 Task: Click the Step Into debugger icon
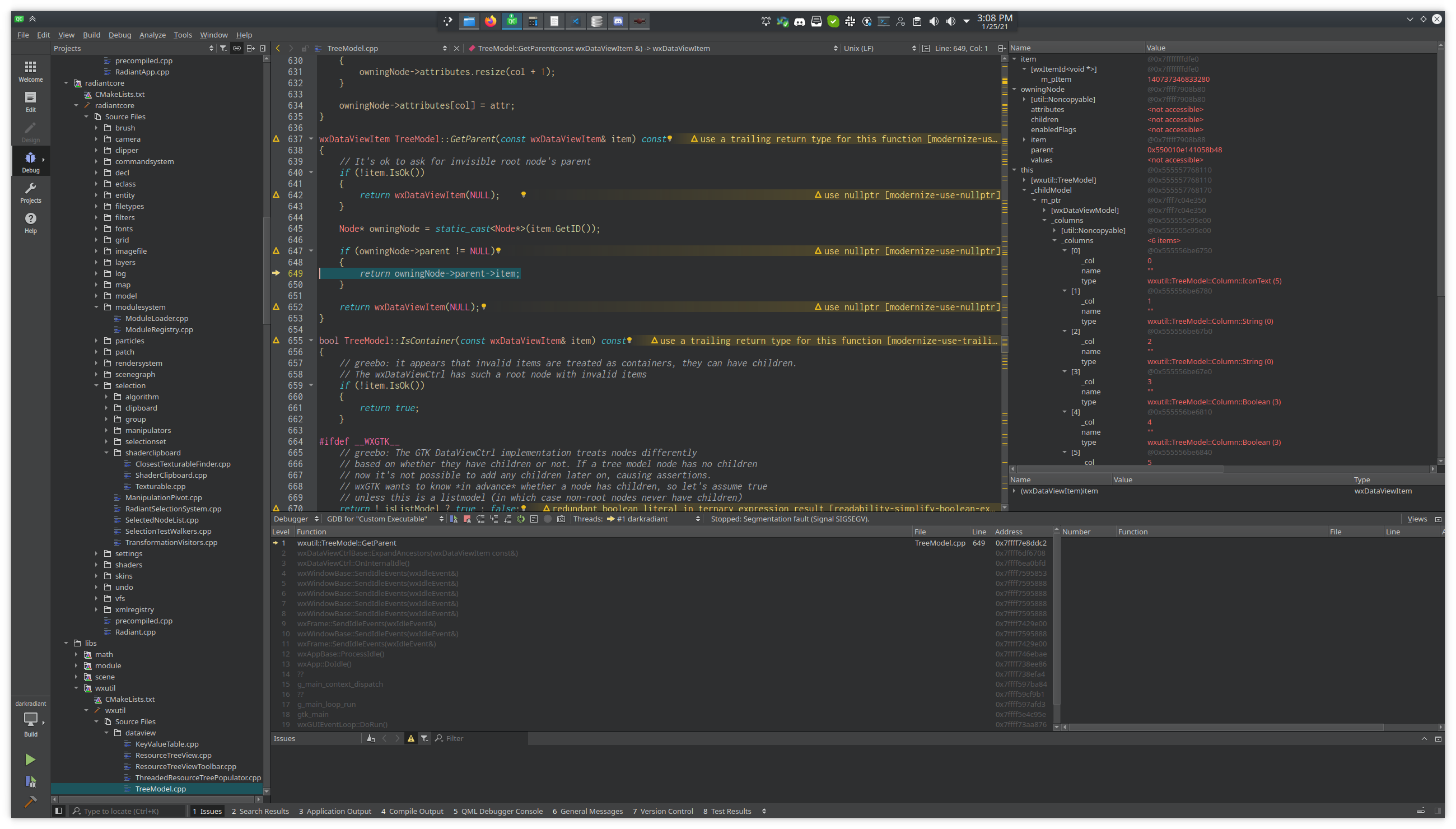click(494, 519)
